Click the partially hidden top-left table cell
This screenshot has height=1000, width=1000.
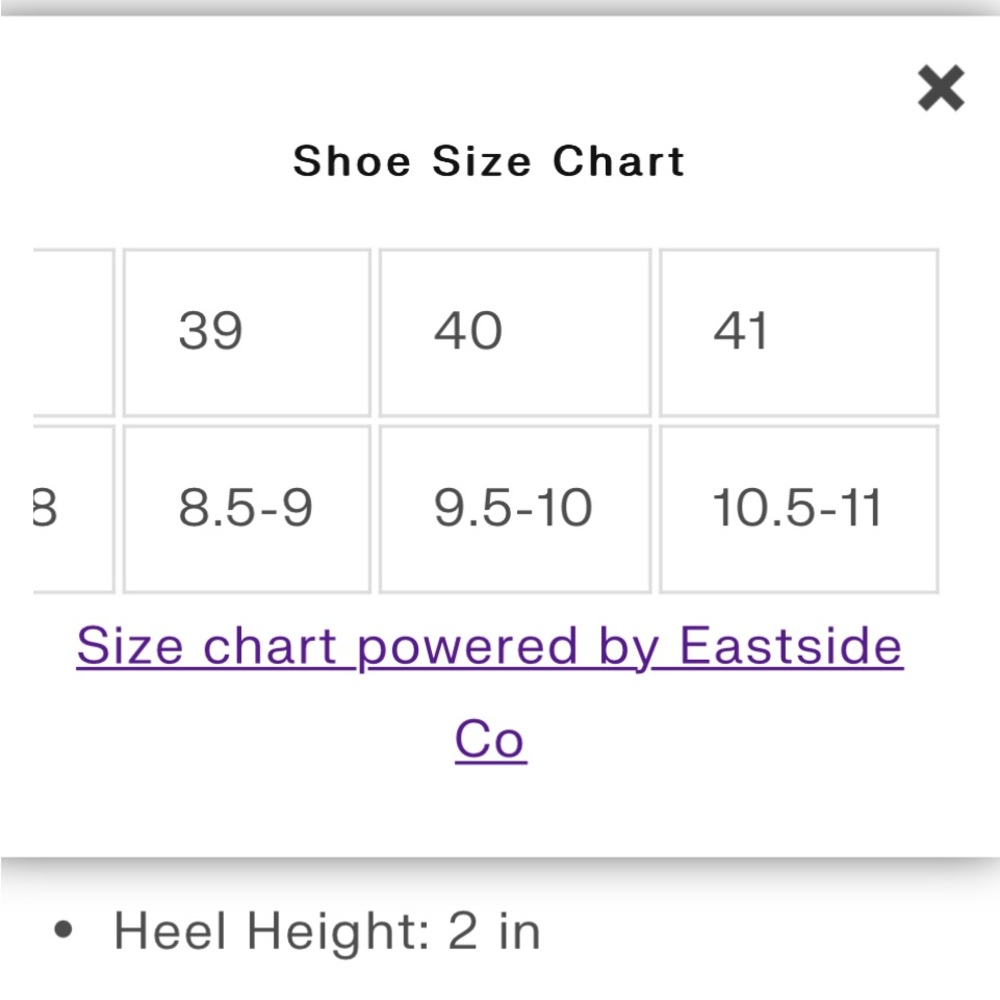click(x=74, y=332)
